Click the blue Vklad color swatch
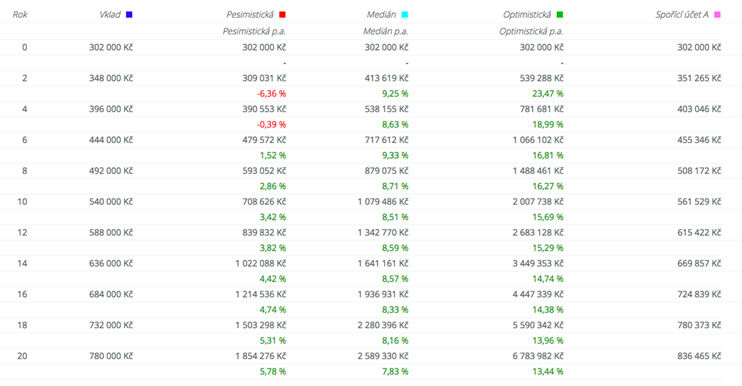 pos(129,15)
